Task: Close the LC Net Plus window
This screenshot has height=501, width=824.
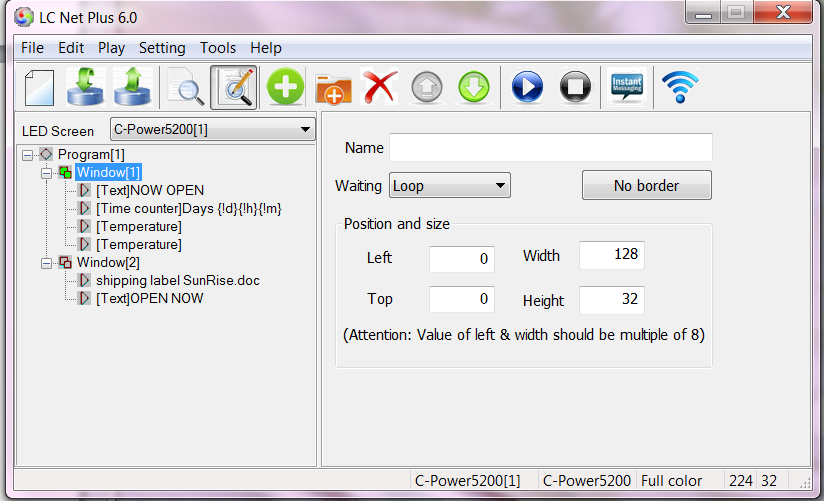Action: (783, 12)
